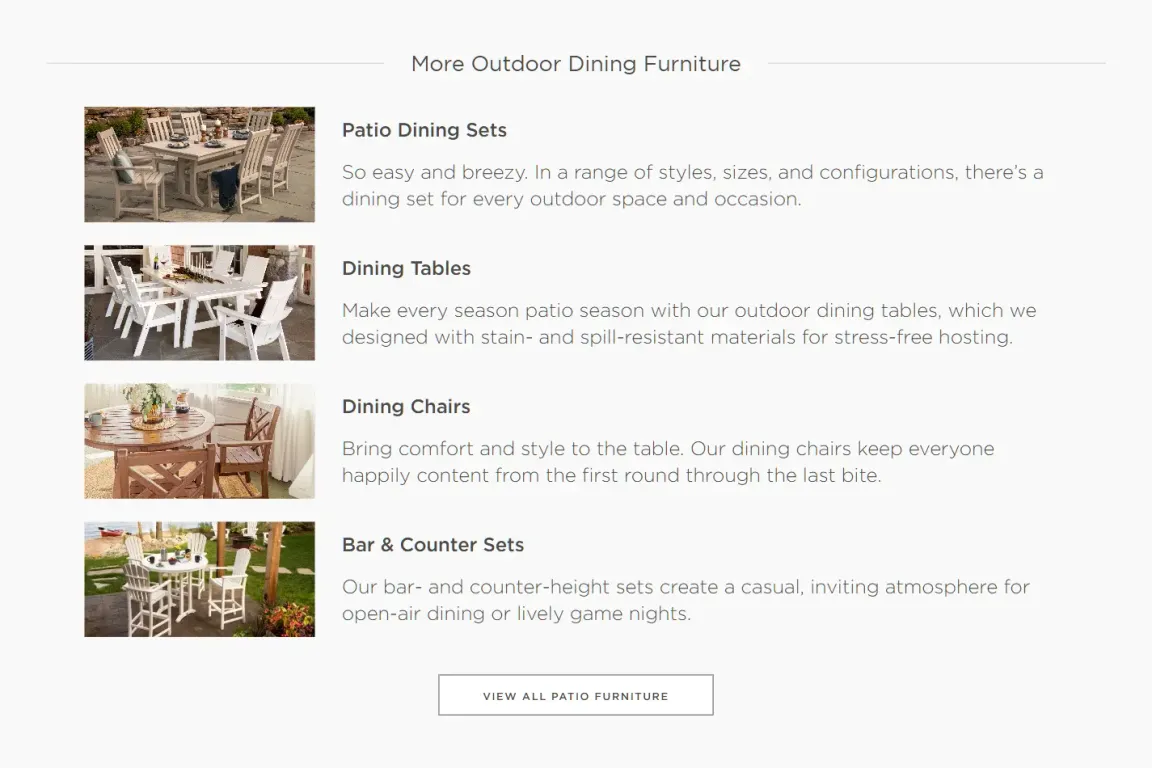Open the Patio Dining Sets heading link
The width and height of the screenshot is (1152, 768).
coord(424,130)
